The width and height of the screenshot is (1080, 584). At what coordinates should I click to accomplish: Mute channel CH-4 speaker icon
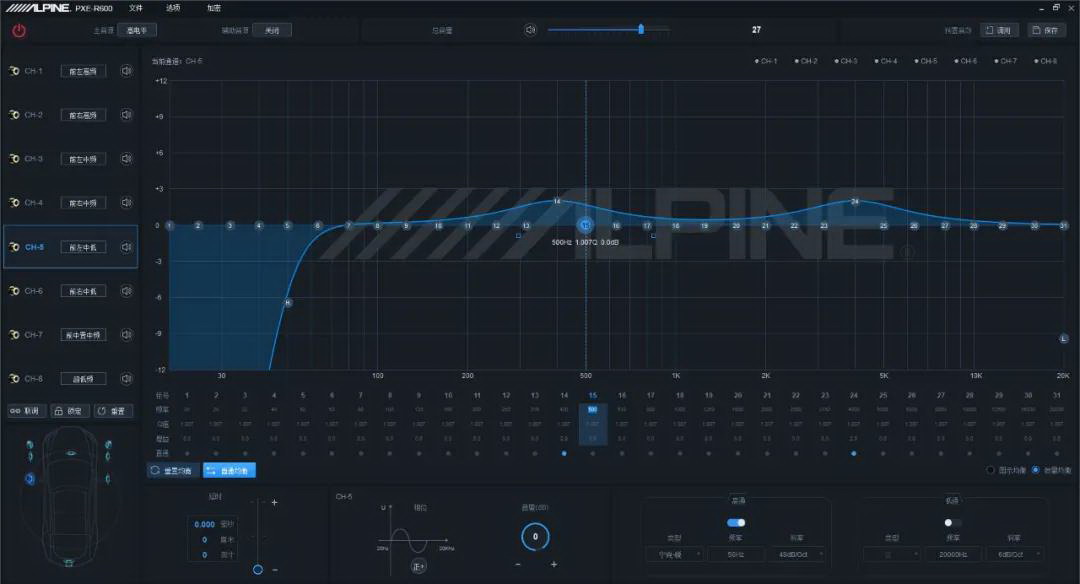[126, 202]
